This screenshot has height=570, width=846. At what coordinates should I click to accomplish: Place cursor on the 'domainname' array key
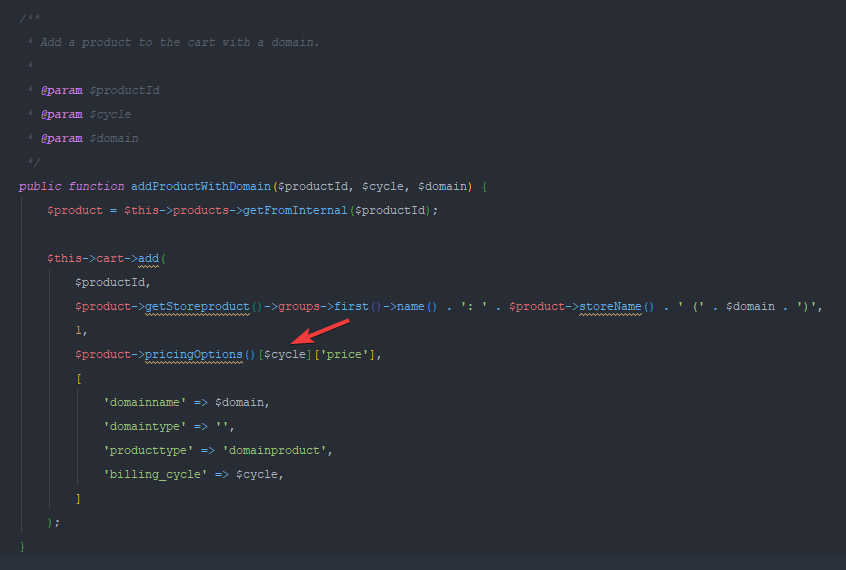(x=145, y=402)
